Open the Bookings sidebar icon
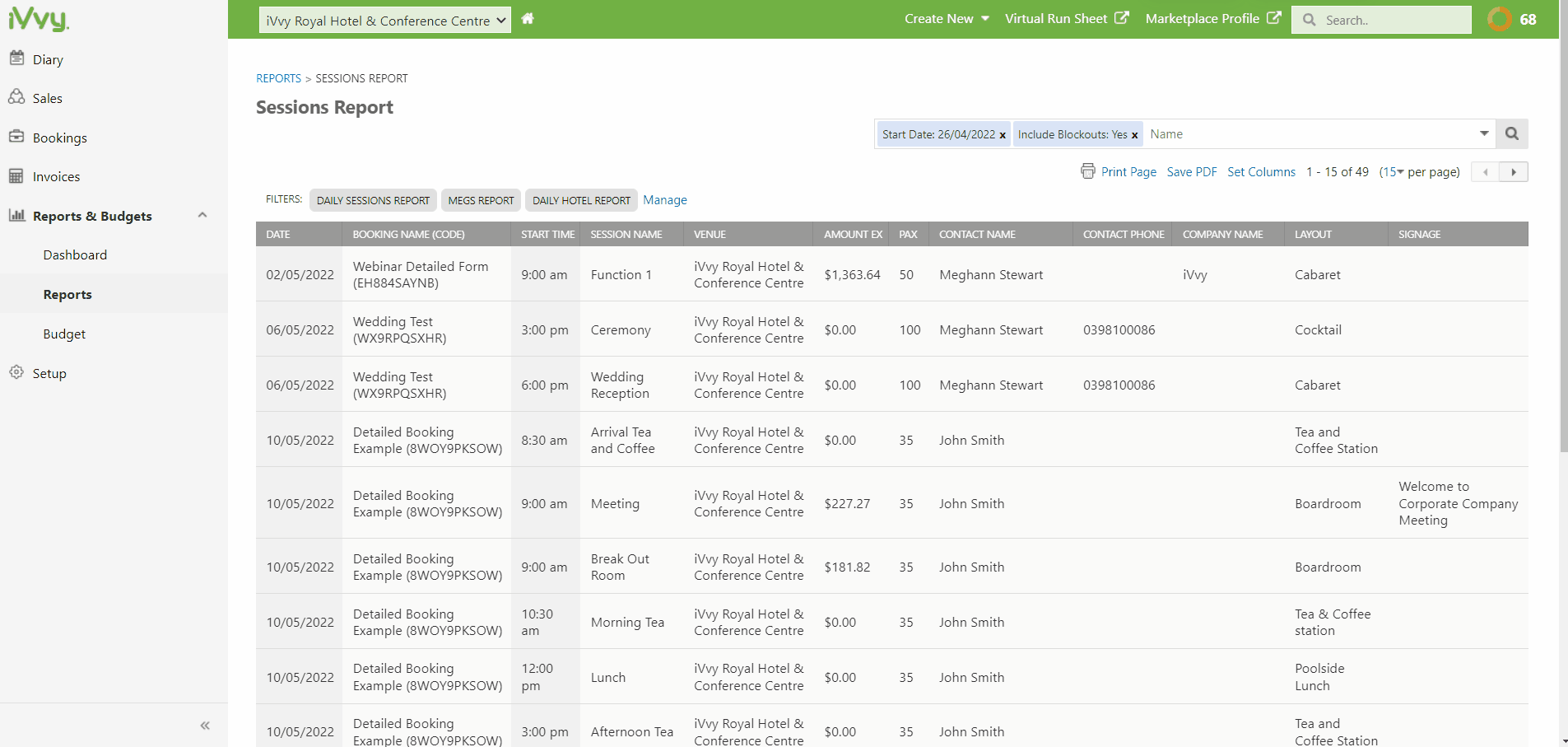This screenshot has width=1568, height=747. 16,136
